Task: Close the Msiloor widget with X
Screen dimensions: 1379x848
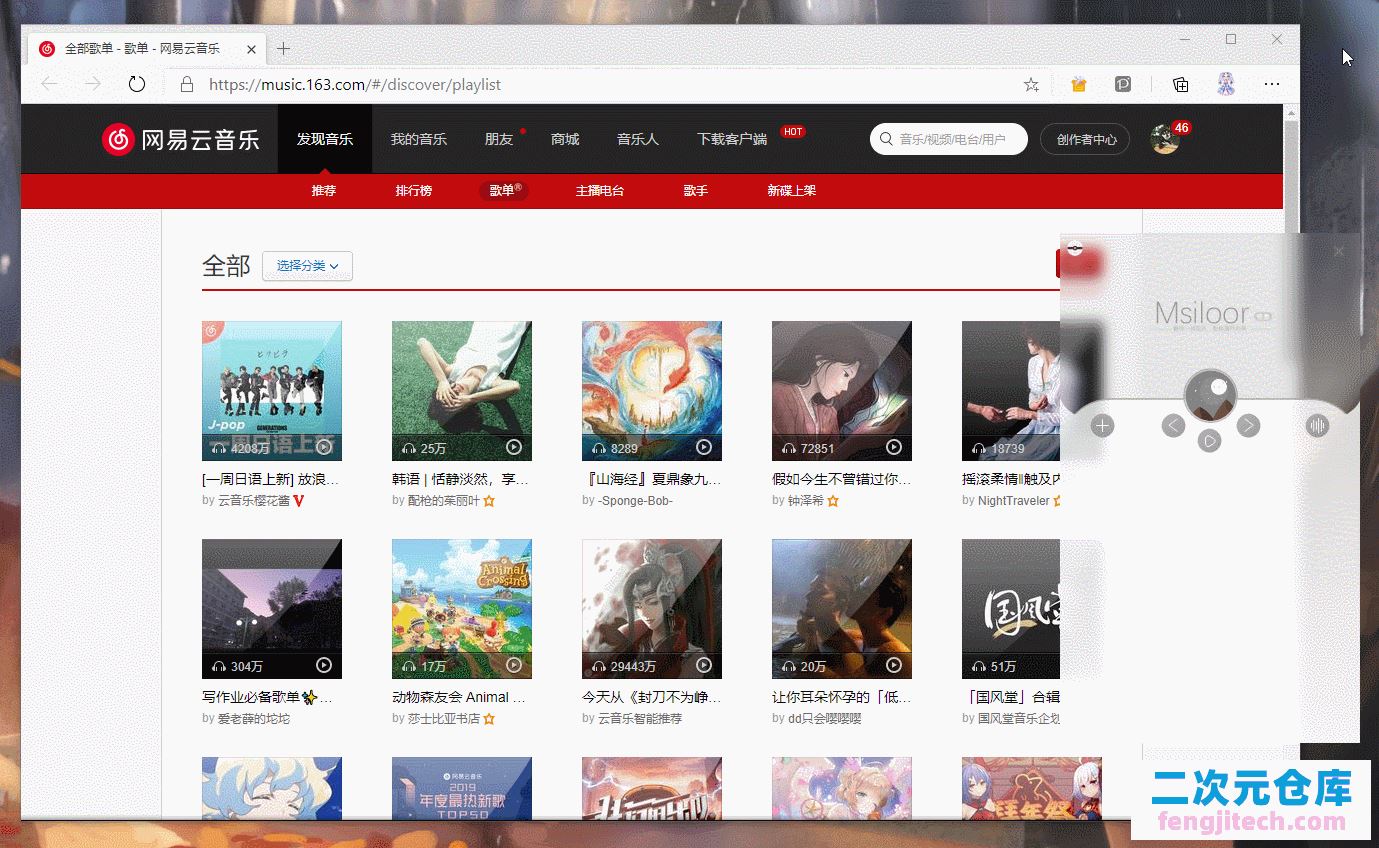Action: 1339,252
